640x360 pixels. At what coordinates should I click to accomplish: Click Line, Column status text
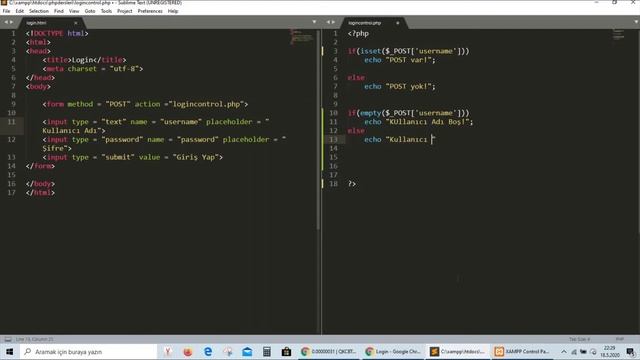[x=35, y=339]
